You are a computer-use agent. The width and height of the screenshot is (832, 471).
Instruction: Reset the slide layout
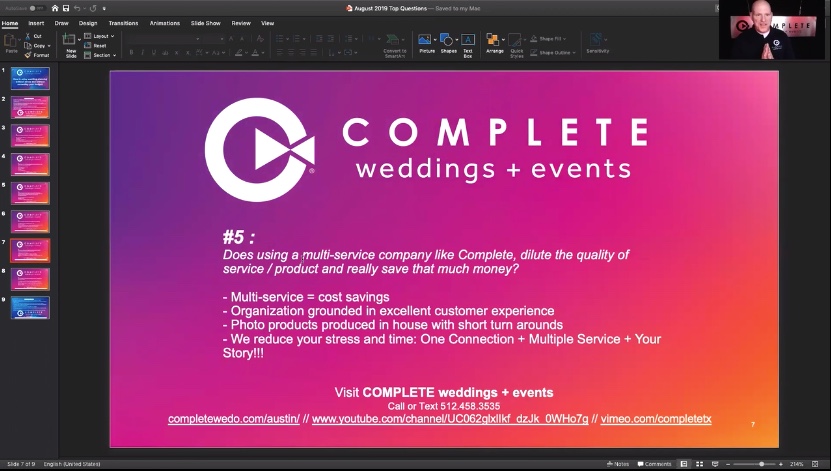click(x=96, y=46)
